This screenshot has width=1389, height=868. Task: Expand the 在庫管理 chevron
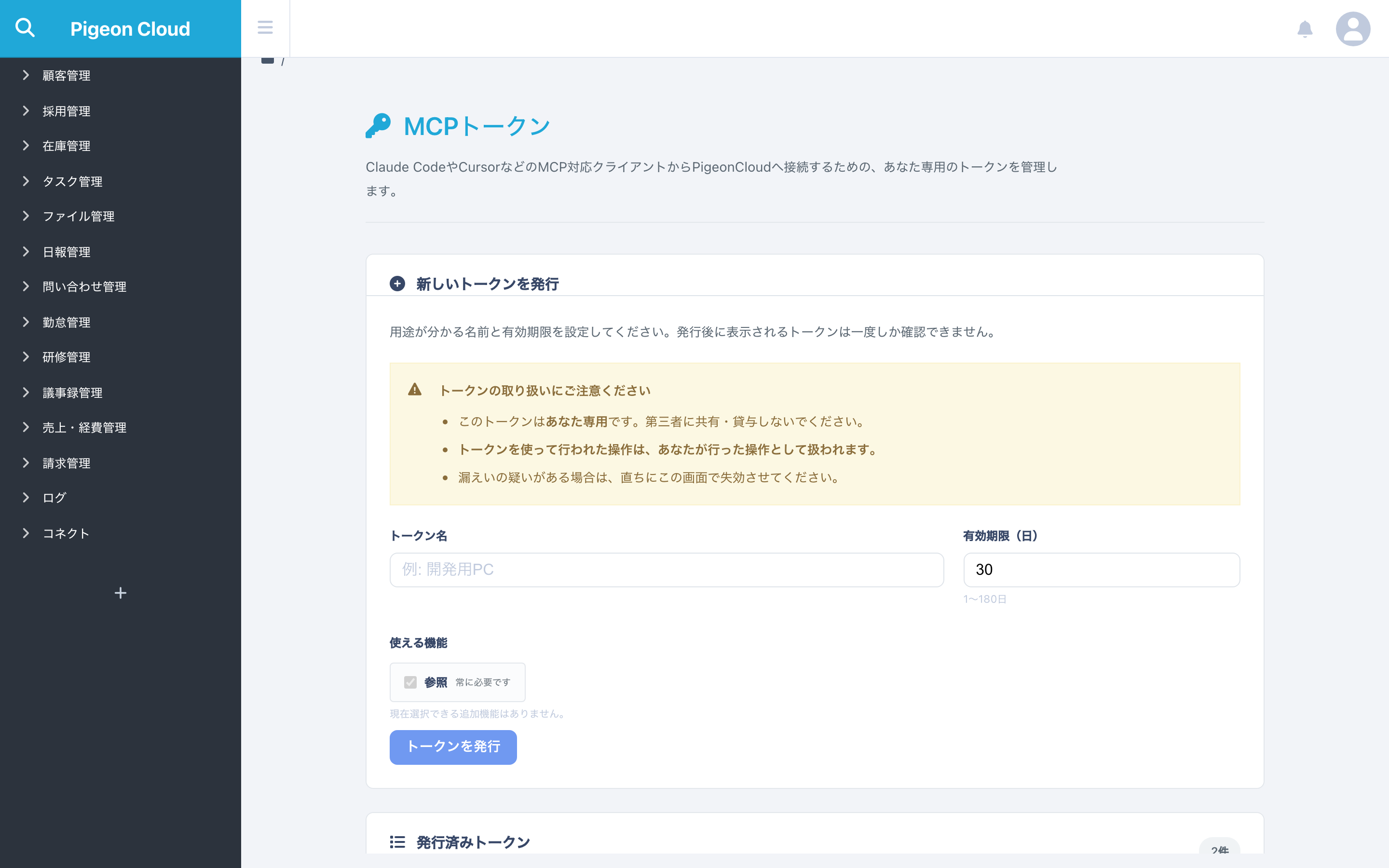coord(26,146)
